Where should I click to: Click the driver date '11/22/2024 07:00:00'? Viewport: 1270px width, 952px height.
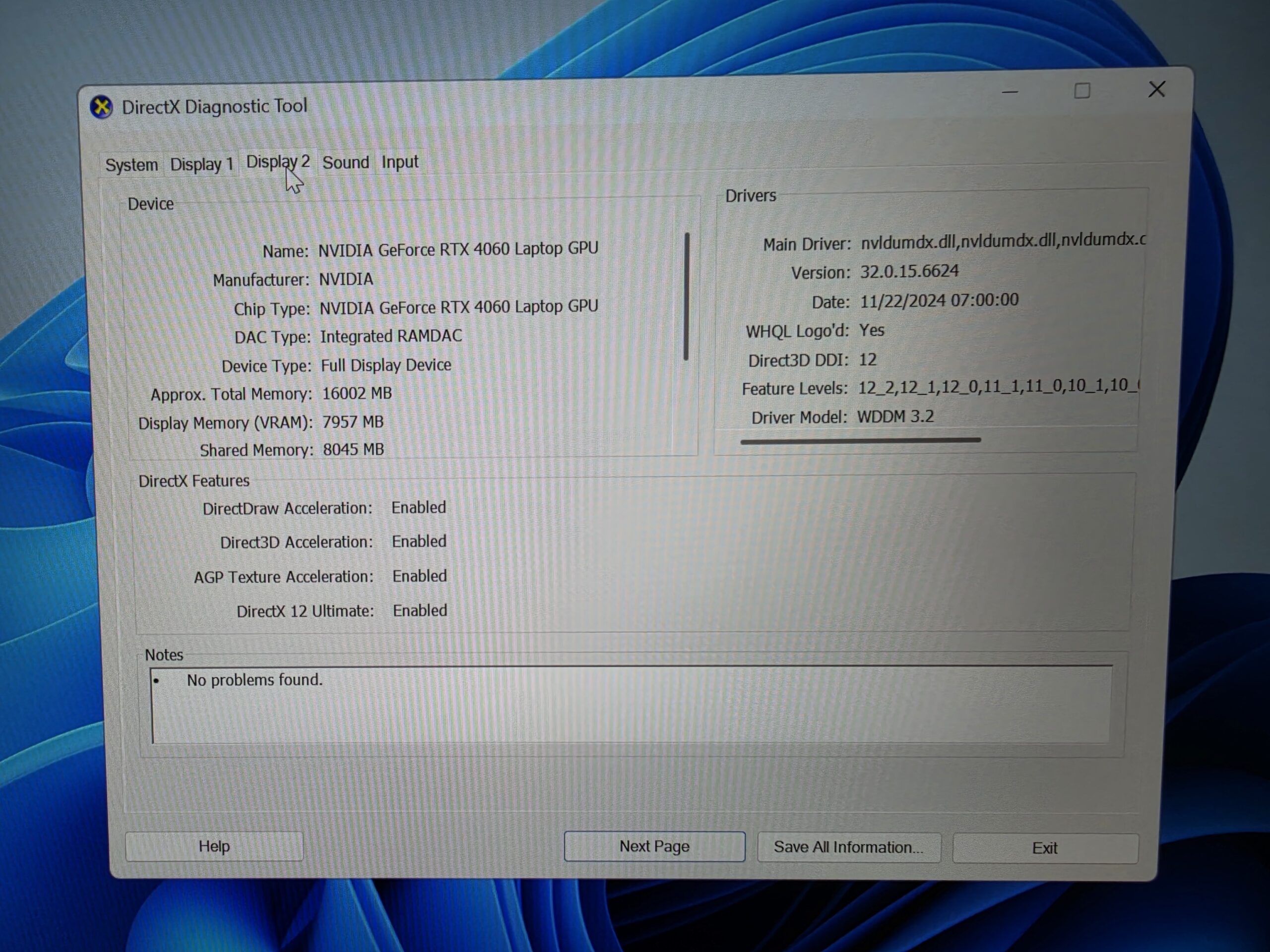(939, 300)
